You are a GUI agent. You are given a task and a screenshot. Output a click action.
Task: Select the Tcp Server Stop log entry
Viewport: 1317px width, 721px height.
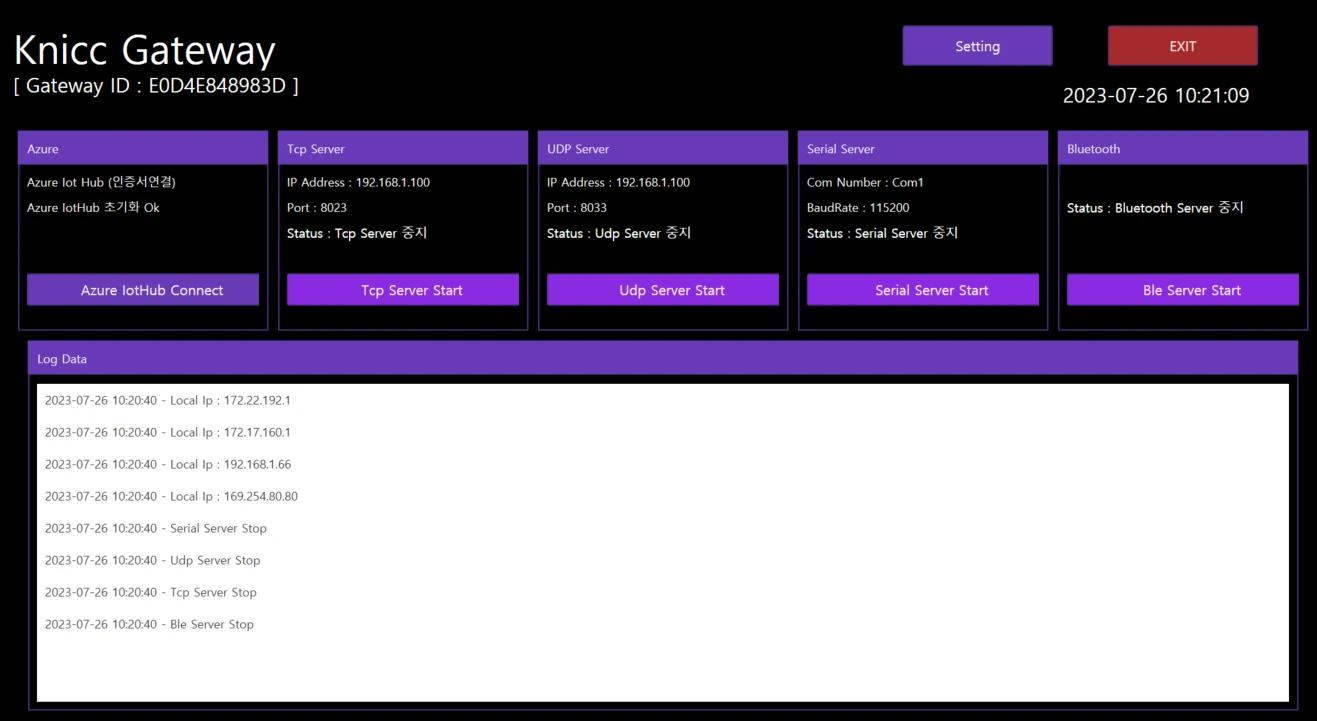pyautogui.click(x=151, y=592)
